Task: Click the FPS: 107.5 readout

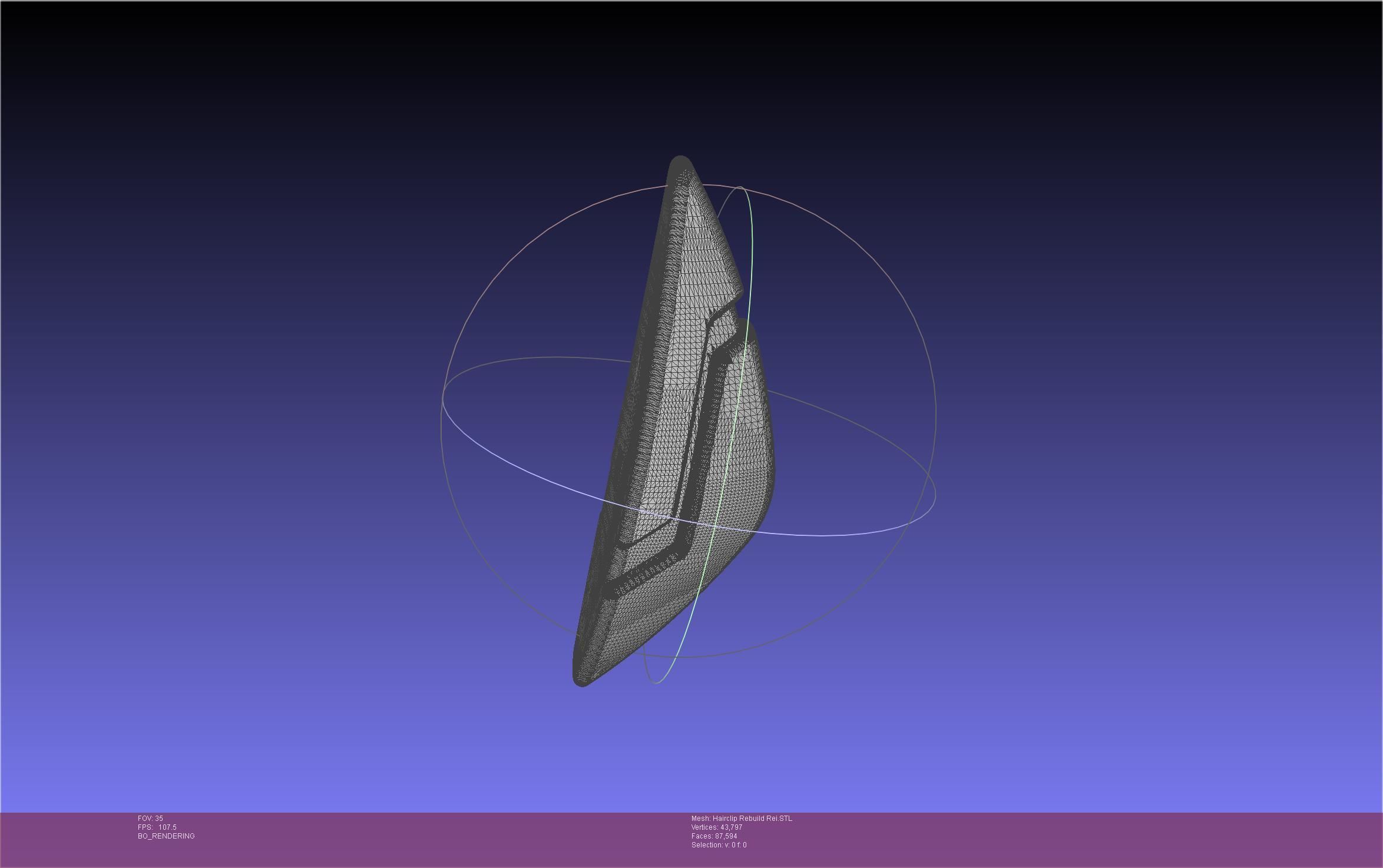Action: [157, 827]
